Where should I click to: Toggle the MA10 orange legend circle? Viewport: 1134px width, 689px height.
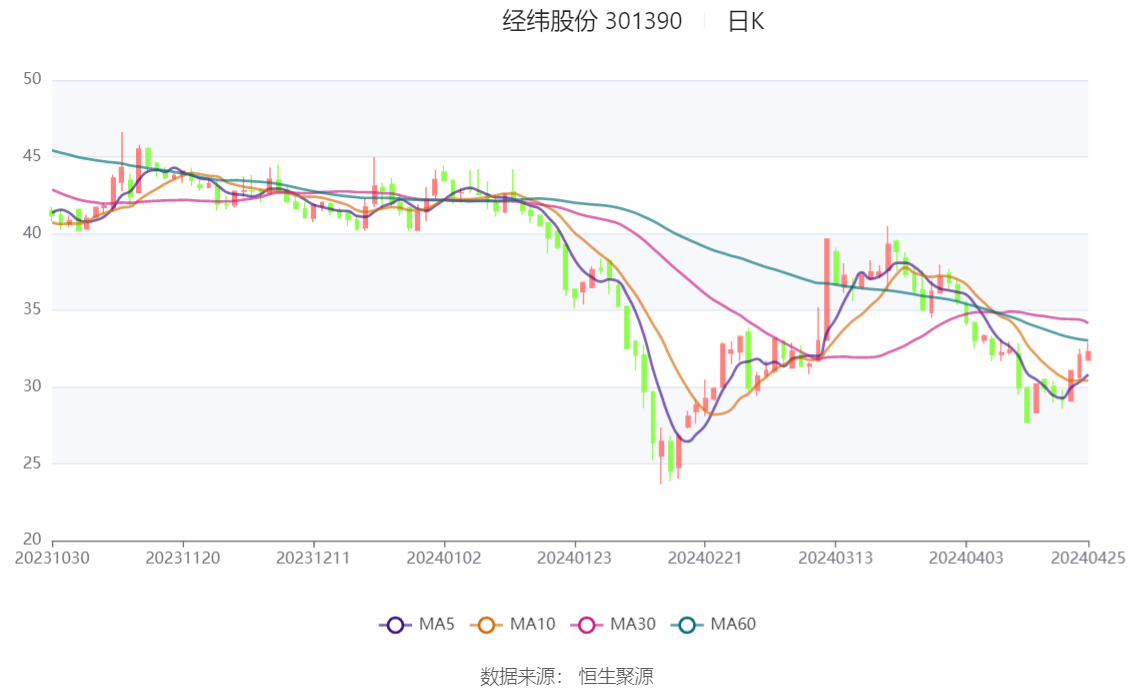[x=486, y=625]
